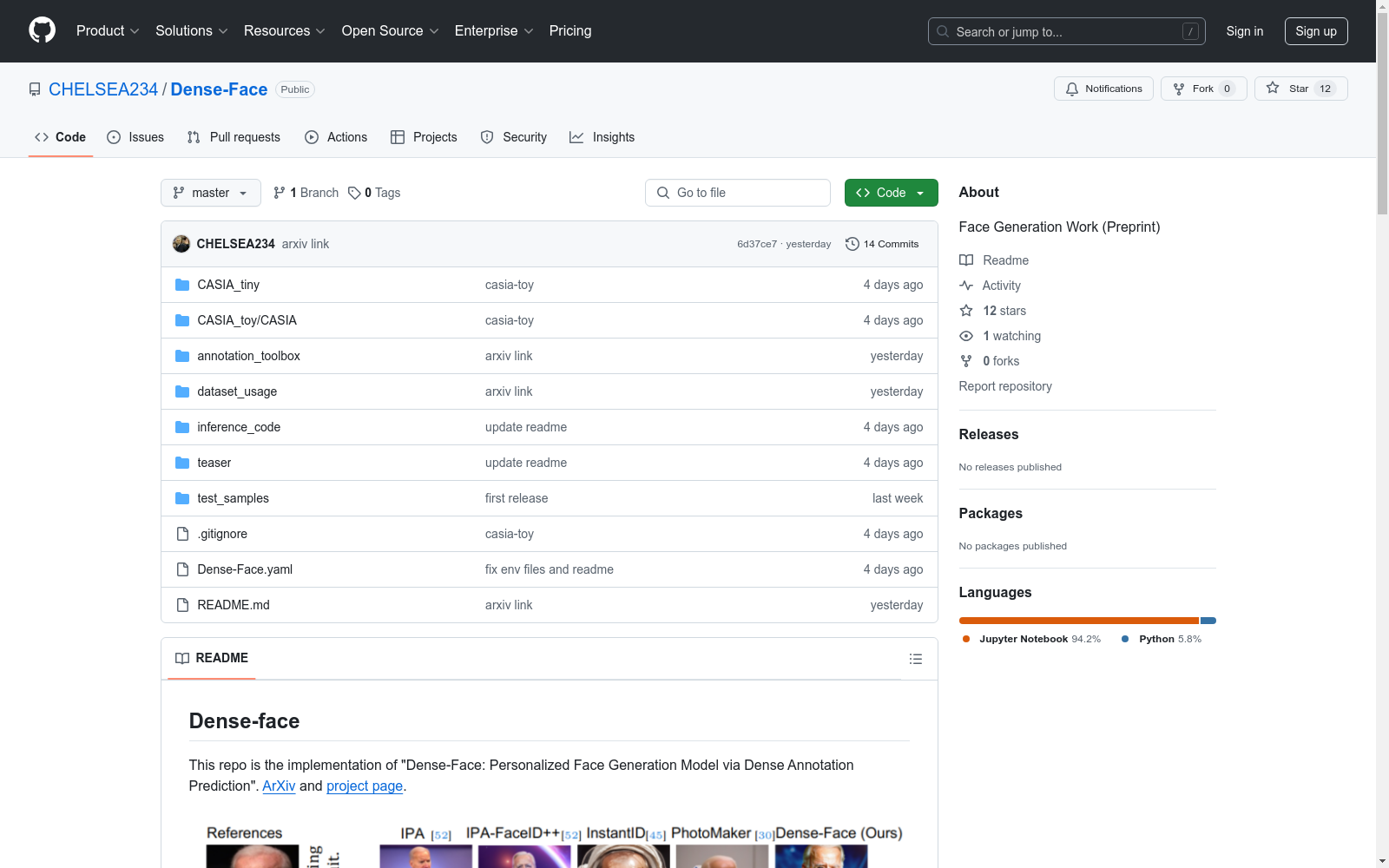Click the Readme book icon in About
The width and height of the screenshot is (1389, 868).
pyautogui.click(x=966, y=260)
